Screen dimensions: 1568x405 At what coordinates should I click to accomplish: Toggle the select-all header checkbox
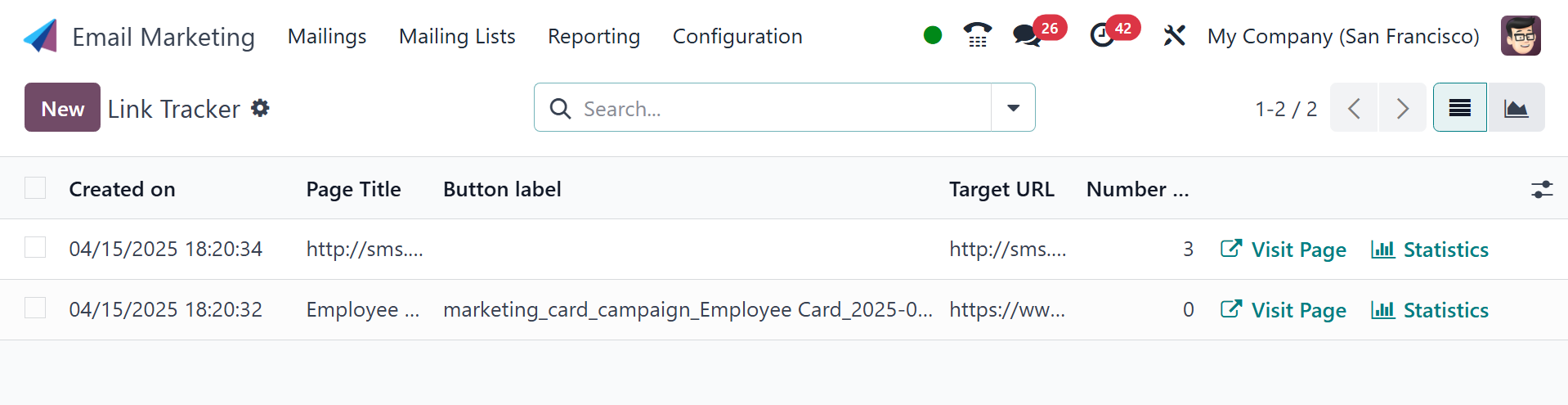tap(35, 188)
